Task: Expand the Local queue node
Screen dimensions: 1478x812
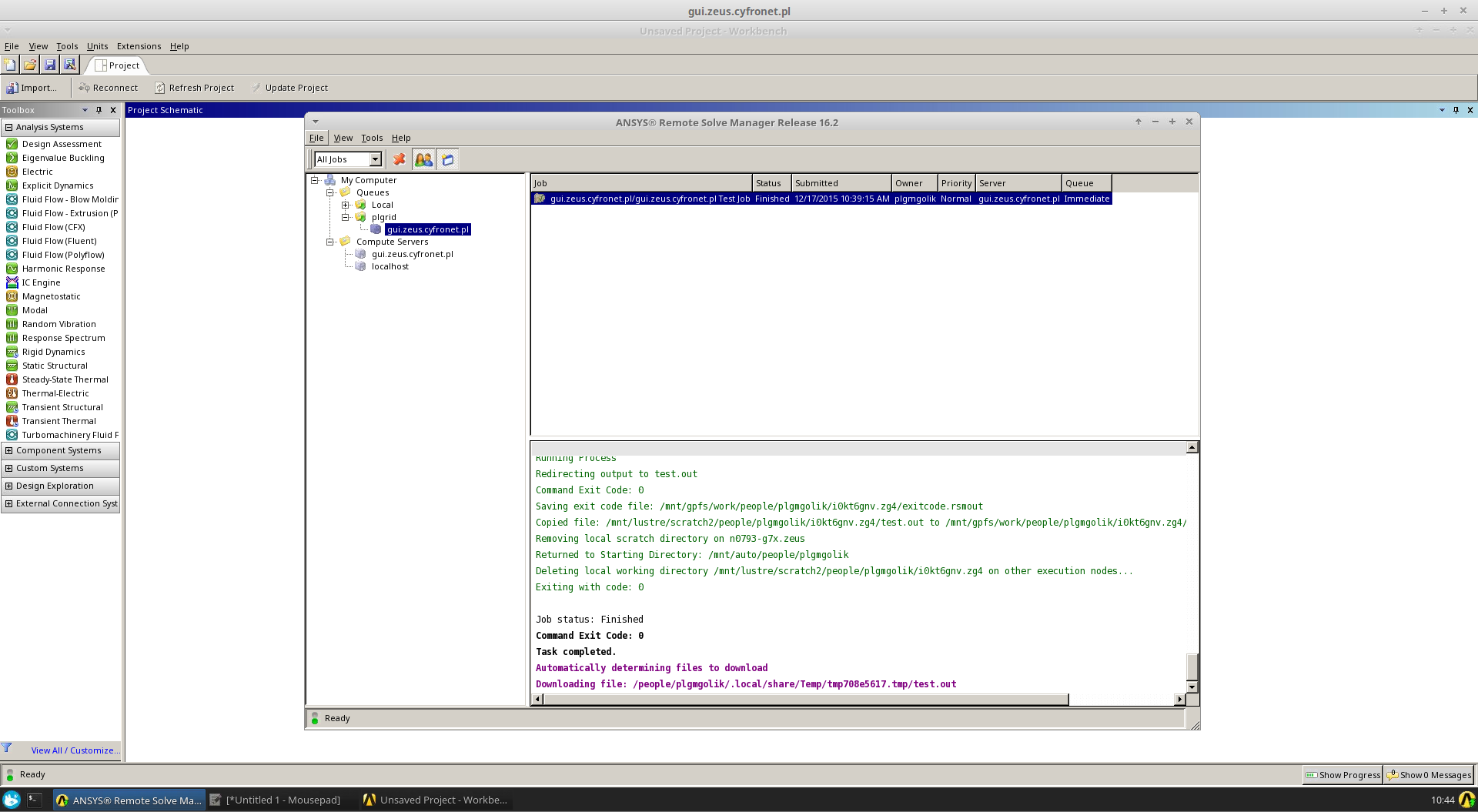Action: point(346,205)
